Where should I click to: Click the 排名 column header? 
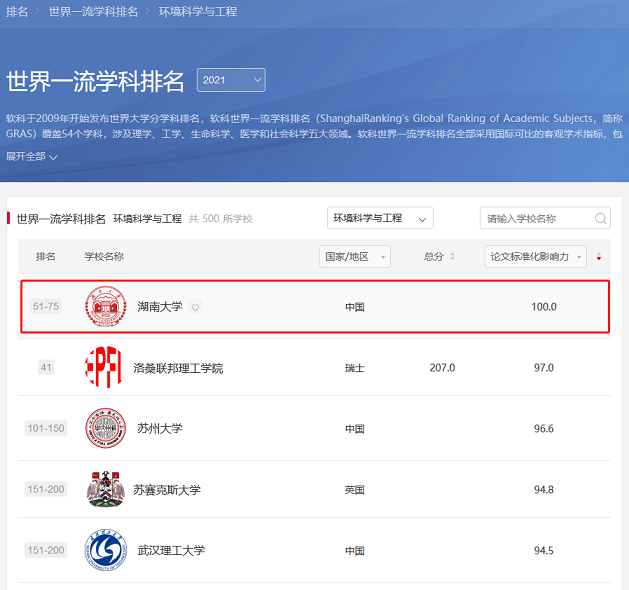point(46,256)
